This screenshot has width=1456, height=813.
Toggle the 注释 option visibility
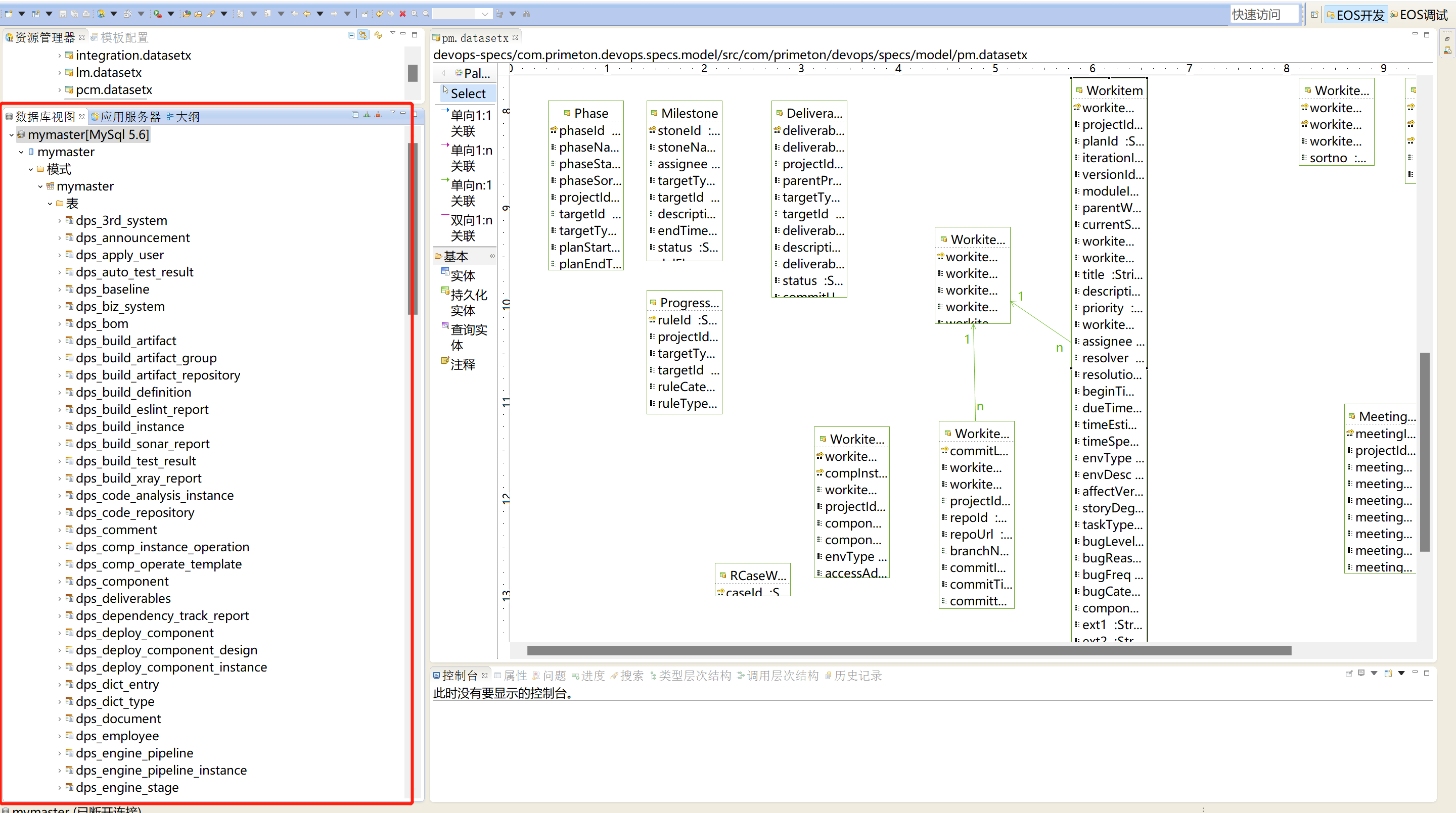coord(460,363)
